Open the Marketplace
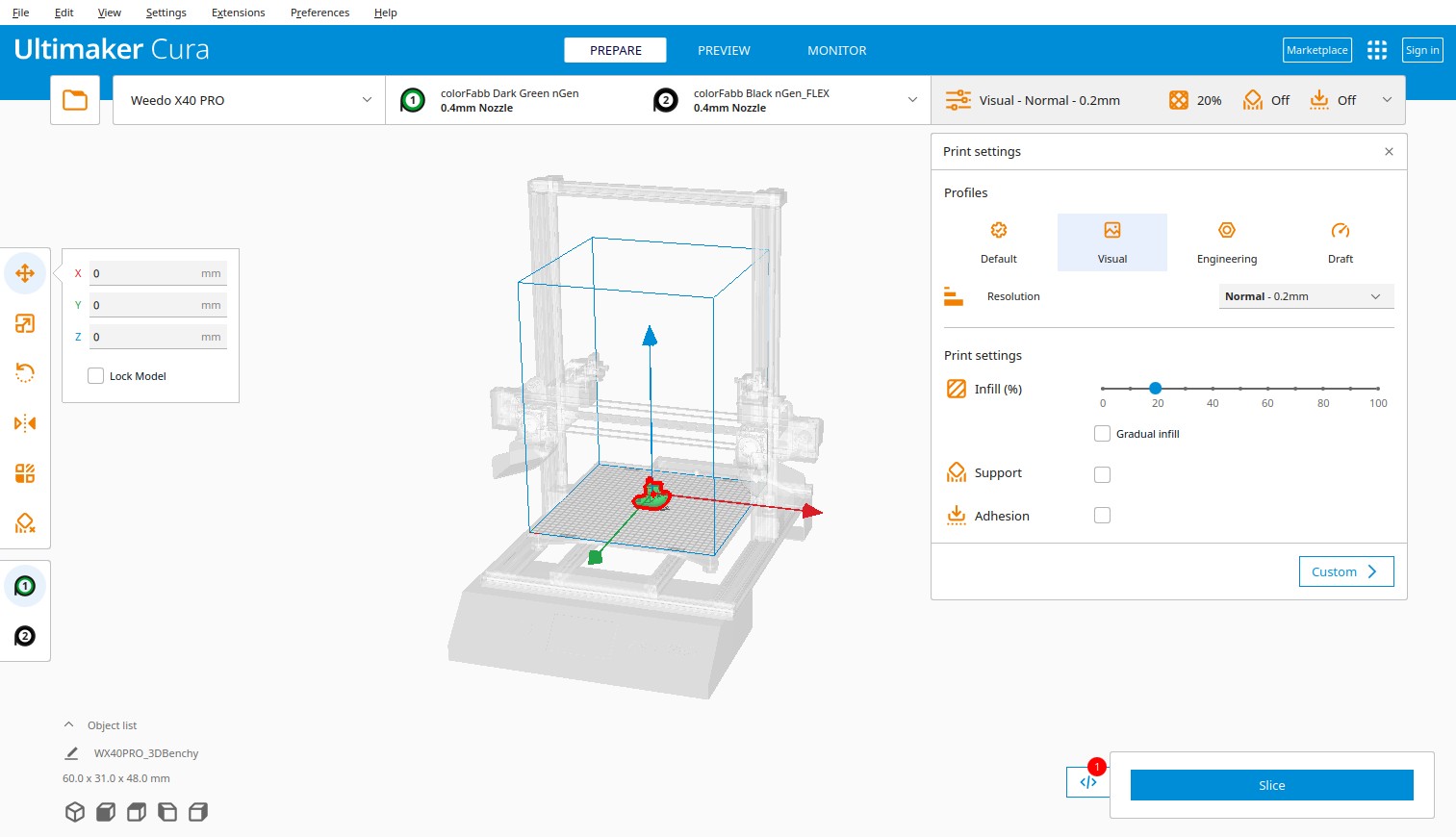1456x837 pixels. pyautogui.click(x=1317, y=50)
